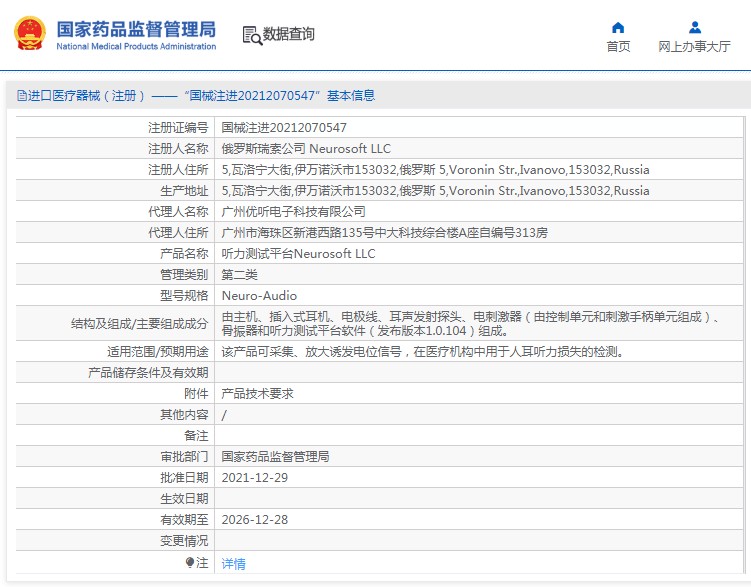
Task: Click the 数据查询 heading text
Action: (288, 34)
